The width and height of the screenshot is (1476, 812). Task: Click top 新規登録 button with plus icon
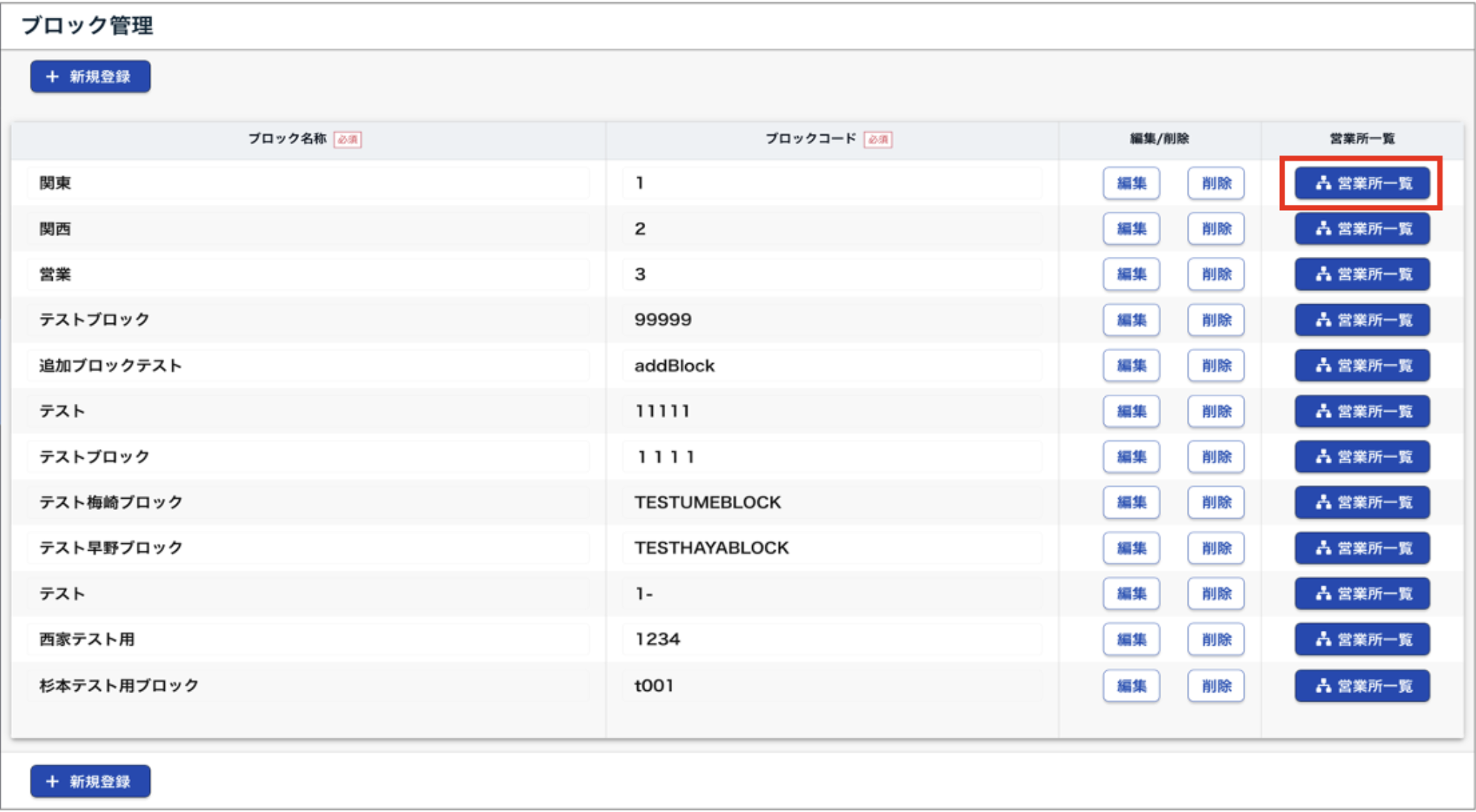[x=90, y=76]
